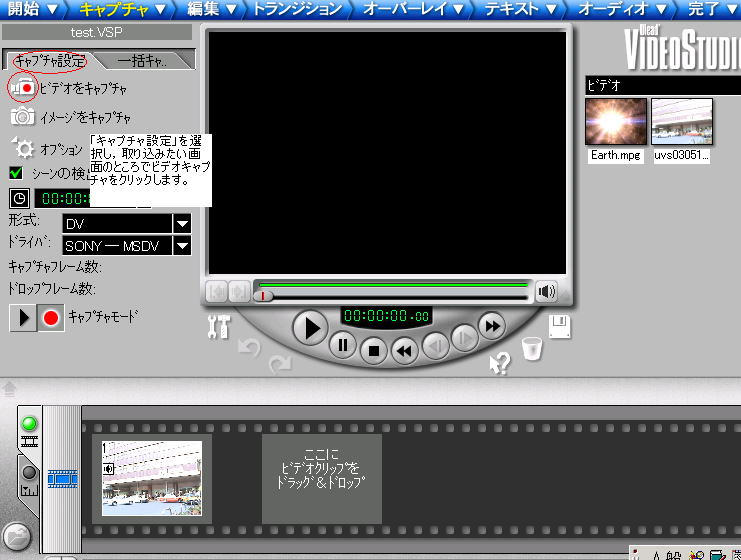Expand the format DV dropdown
Viewport: 741px width, 560px height.
click(x=182, y=223)
